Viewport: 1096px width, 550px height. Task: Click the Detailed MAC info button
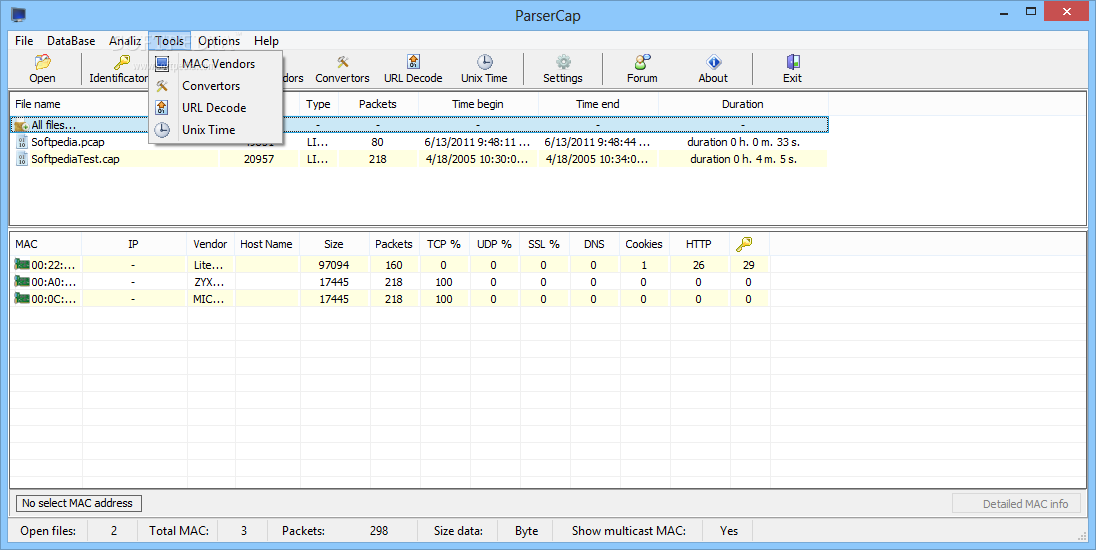click(1016, 503)
